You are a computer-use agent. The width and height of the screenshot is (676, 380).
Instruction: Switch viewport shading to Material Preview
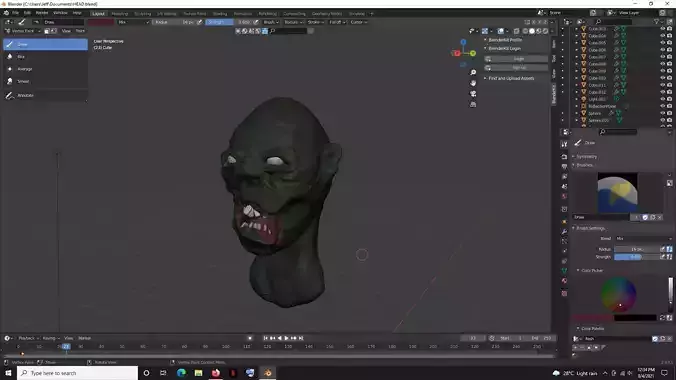(538, 31)
